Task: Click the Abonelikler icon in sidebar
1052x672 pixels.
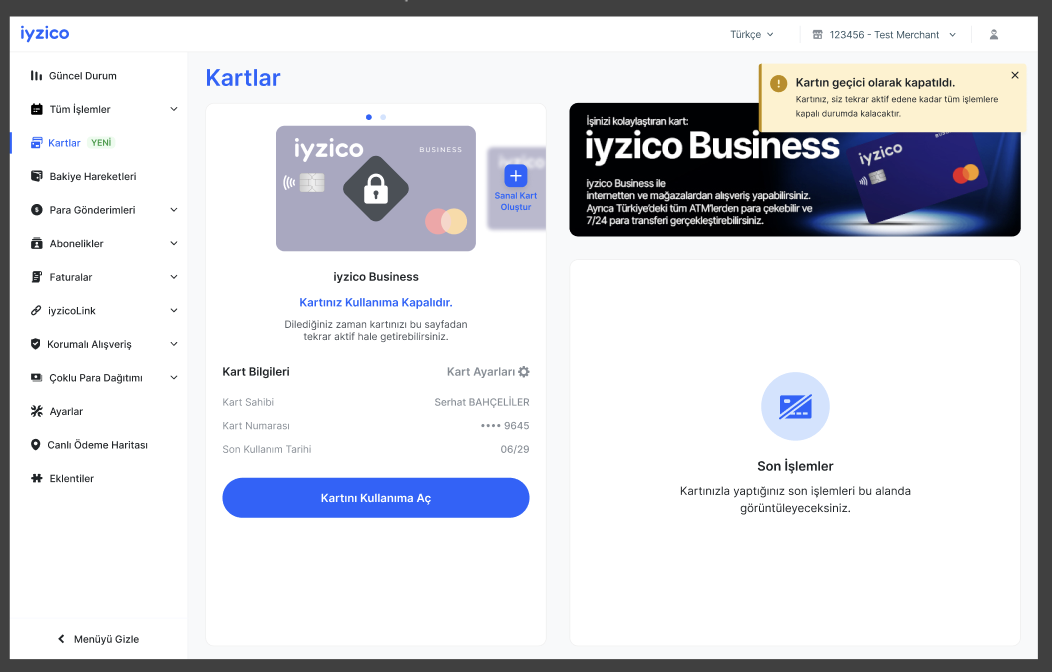Action: 37,243
